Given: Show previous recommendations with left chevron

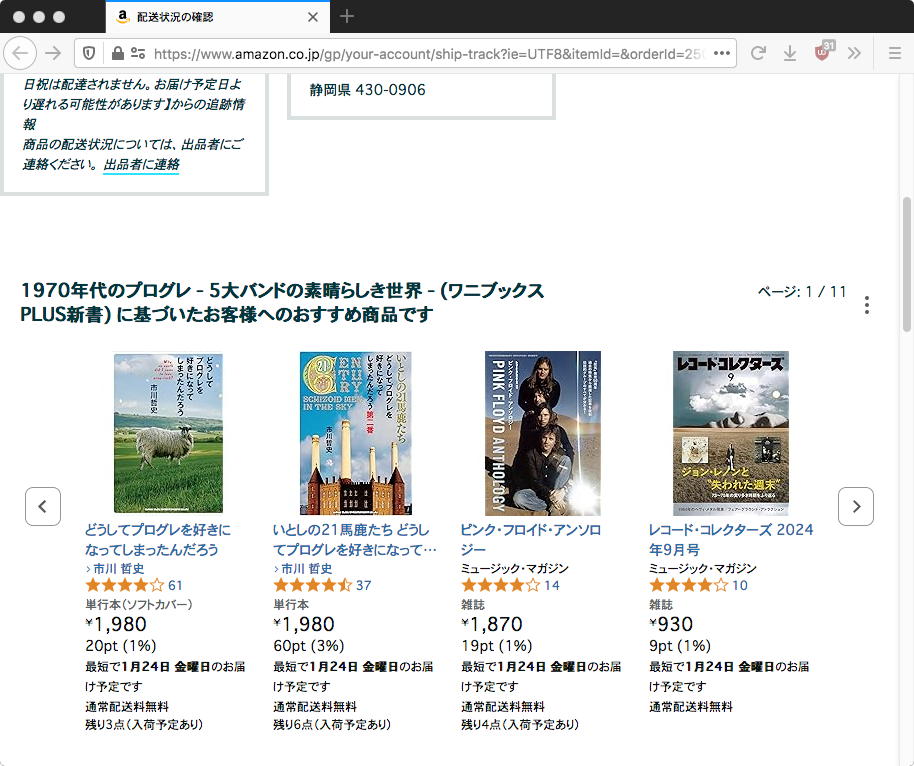Looking at the screenshot, I should tap(43, 507).
